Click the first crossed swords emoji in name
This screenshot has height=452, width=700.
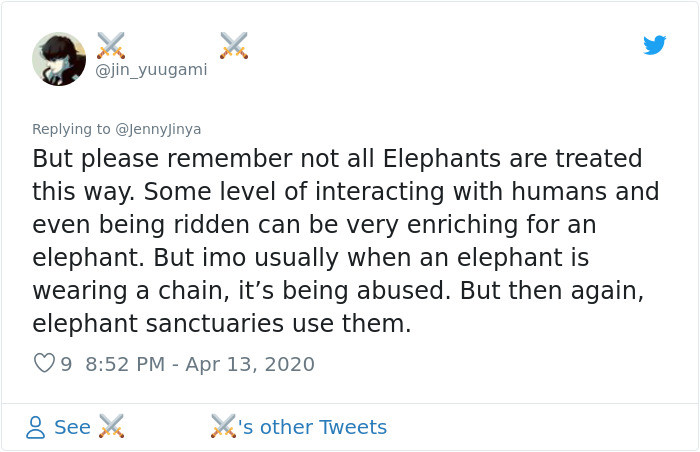point(111,45)
